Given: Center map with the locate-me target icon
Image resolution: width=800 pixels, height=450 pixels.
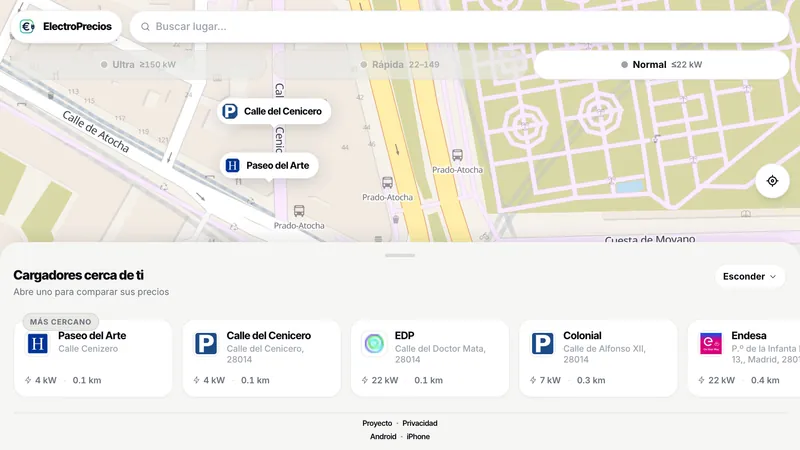Looking at the screenshot, I should 772,181.
